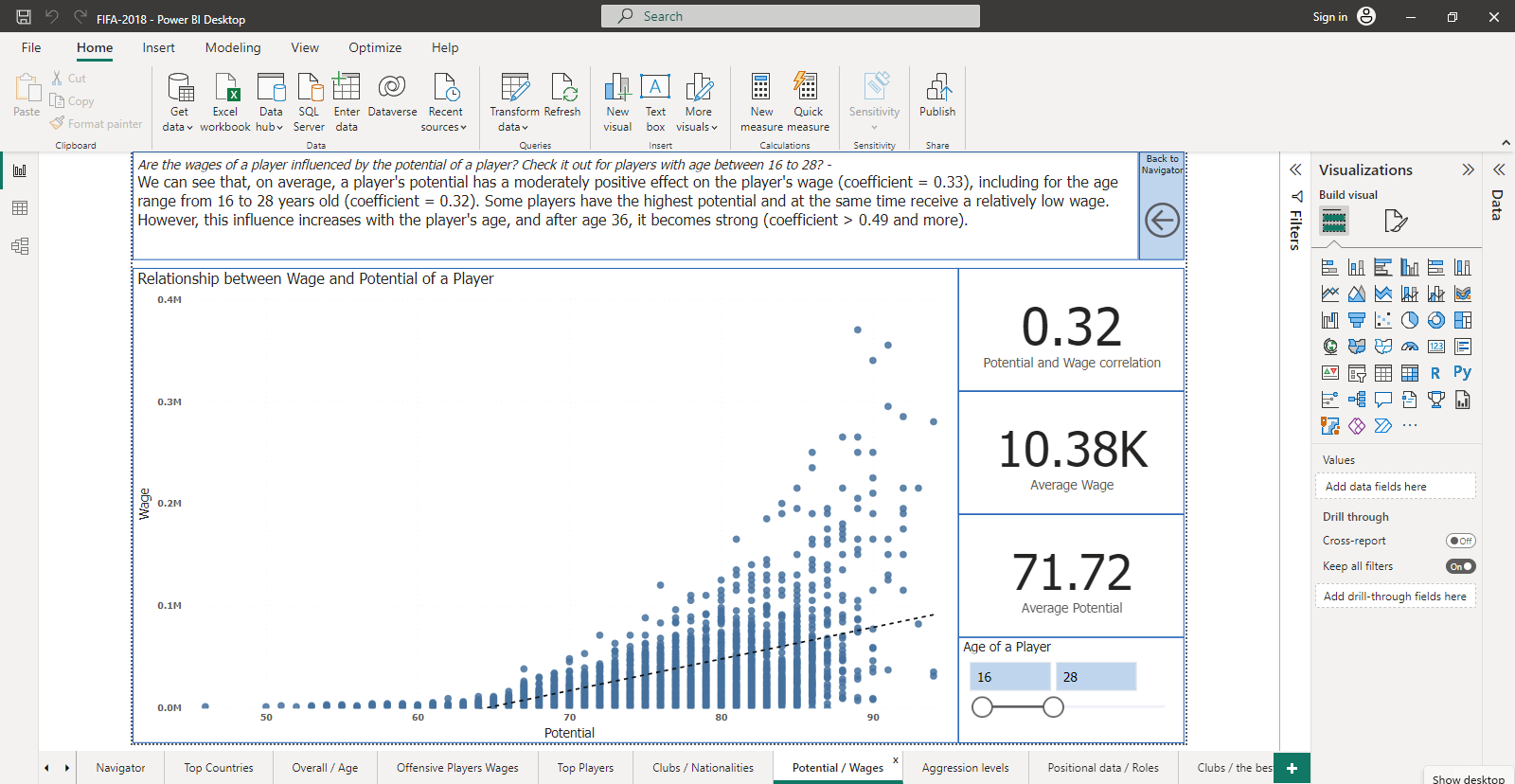Collapse the Visualizations pane
The height and width of the screenshot is (784, 1515).
pyautogui.click(x=1468, y=169)
